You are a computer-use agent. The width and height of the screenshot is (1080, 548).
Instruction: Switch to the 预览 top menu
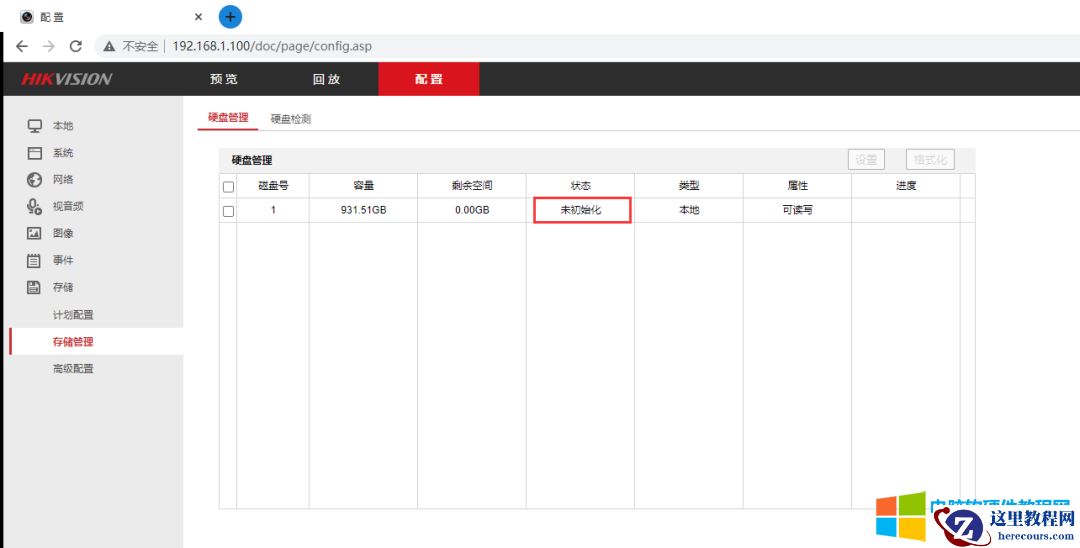tap(224, 79)
